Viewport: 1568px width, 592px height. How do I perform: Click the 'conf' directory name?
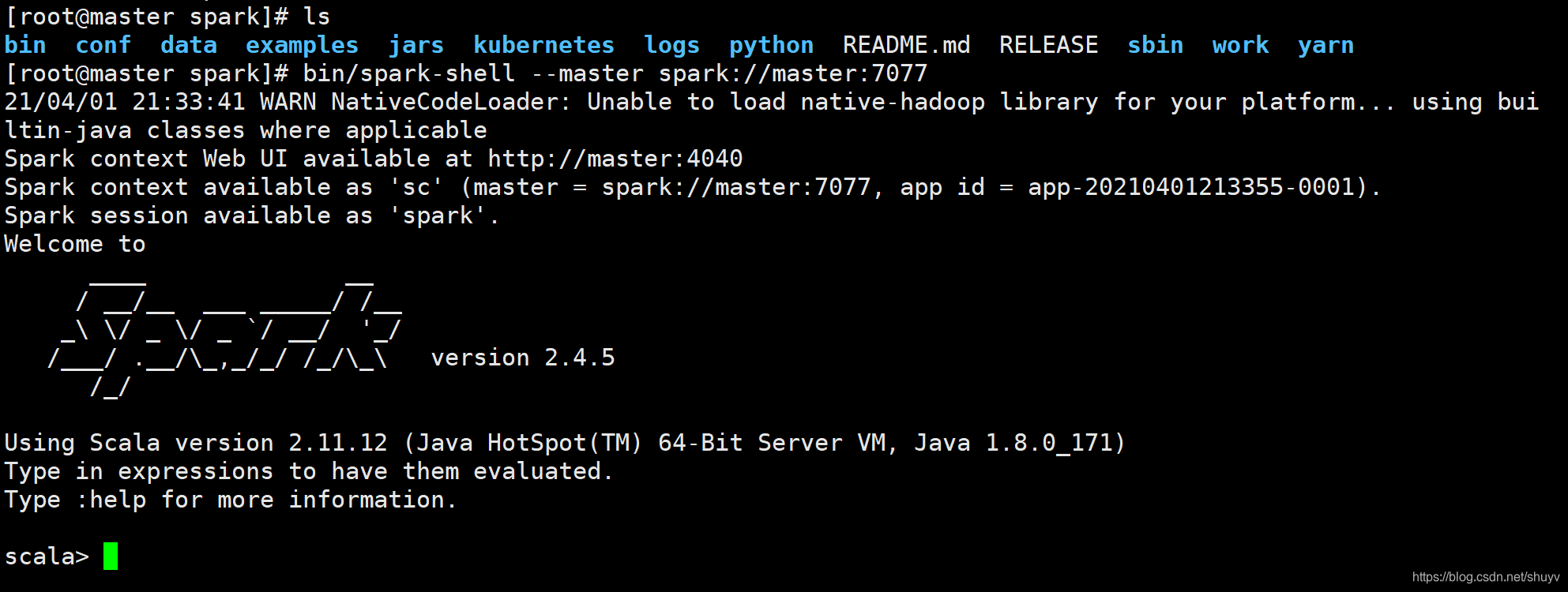tap(103, 45)
